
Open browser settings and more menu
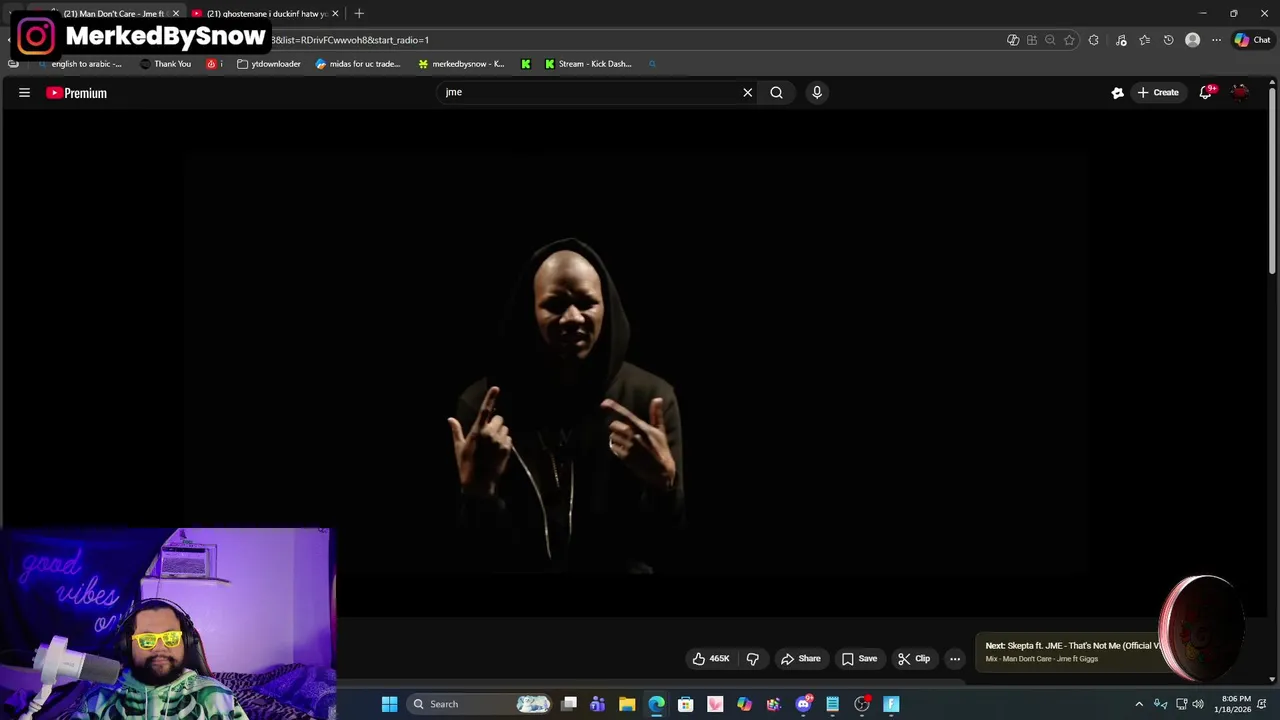1216,40
